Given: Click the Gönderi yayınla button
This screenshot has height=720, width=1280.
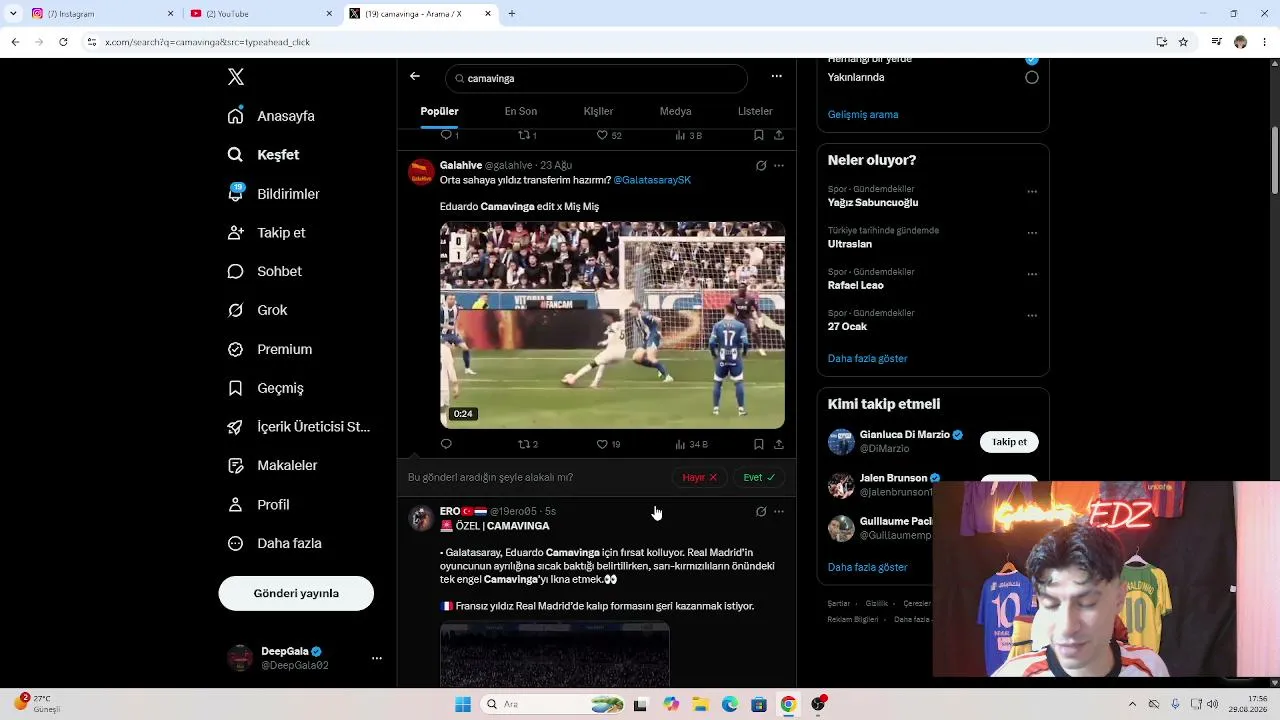Looking at the screenshot, I should (x=296, y=593).
